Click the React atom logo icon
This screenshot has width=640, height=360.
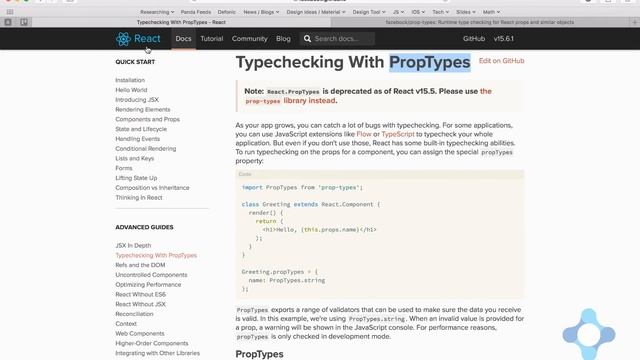123,39
